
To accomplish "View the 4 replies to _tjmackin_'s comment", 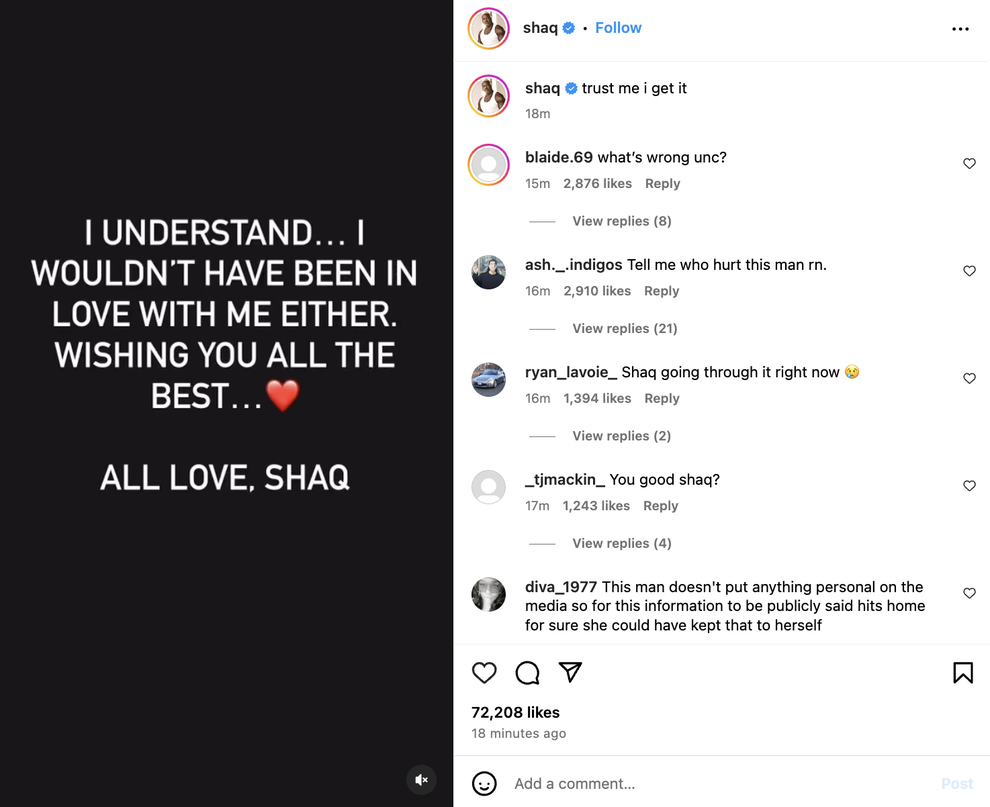I will pyautogui.click(x=620, y=543).
